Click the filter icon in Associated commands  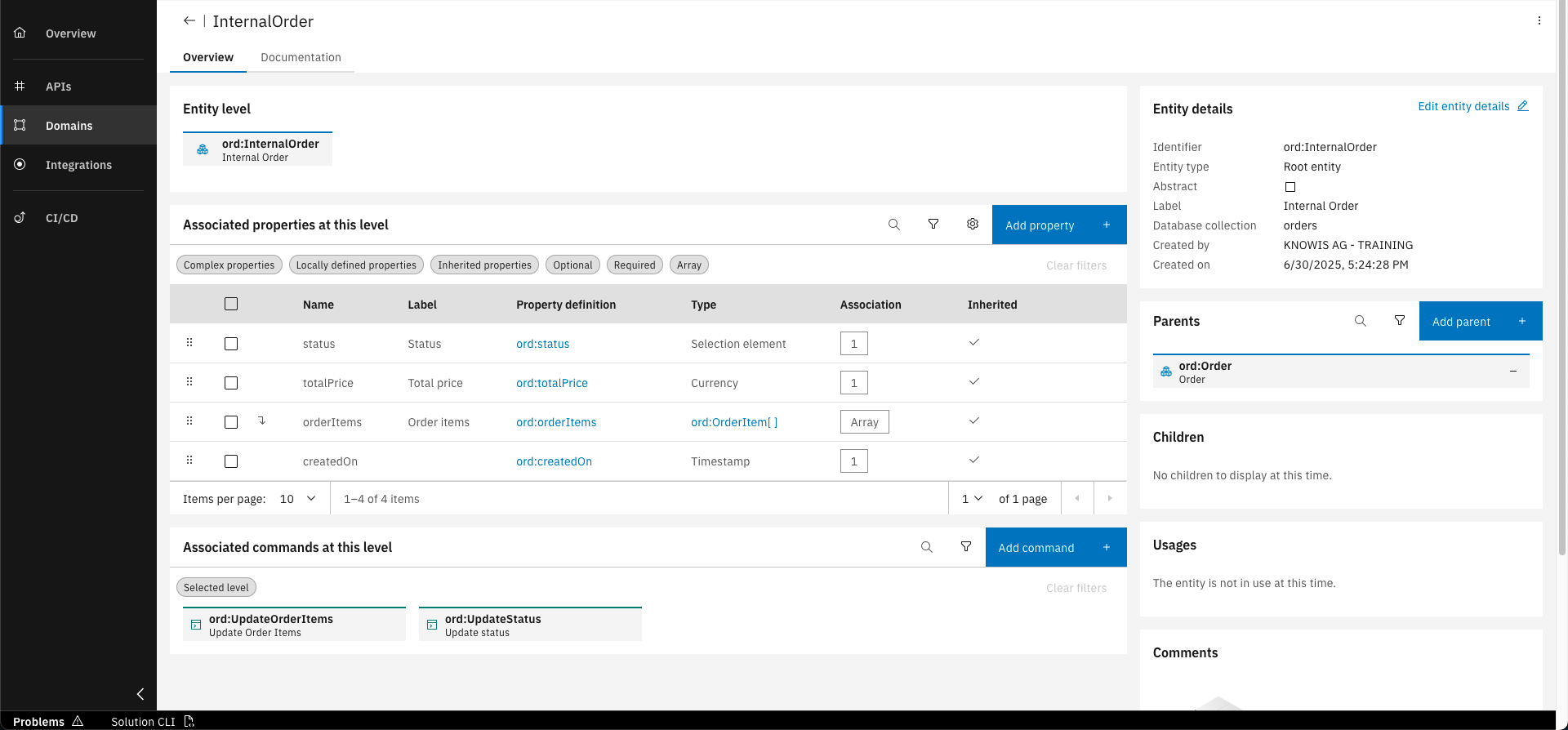(x=966, y=547)
